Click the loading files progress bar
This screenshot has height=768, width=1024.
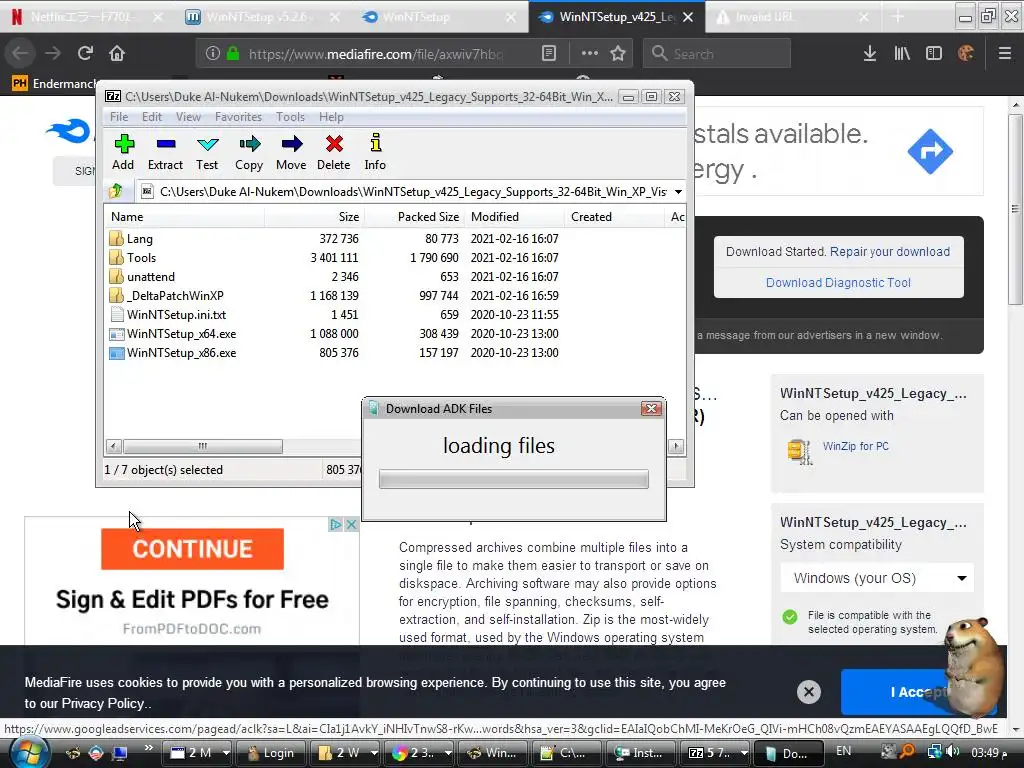(x=513, y=479)
